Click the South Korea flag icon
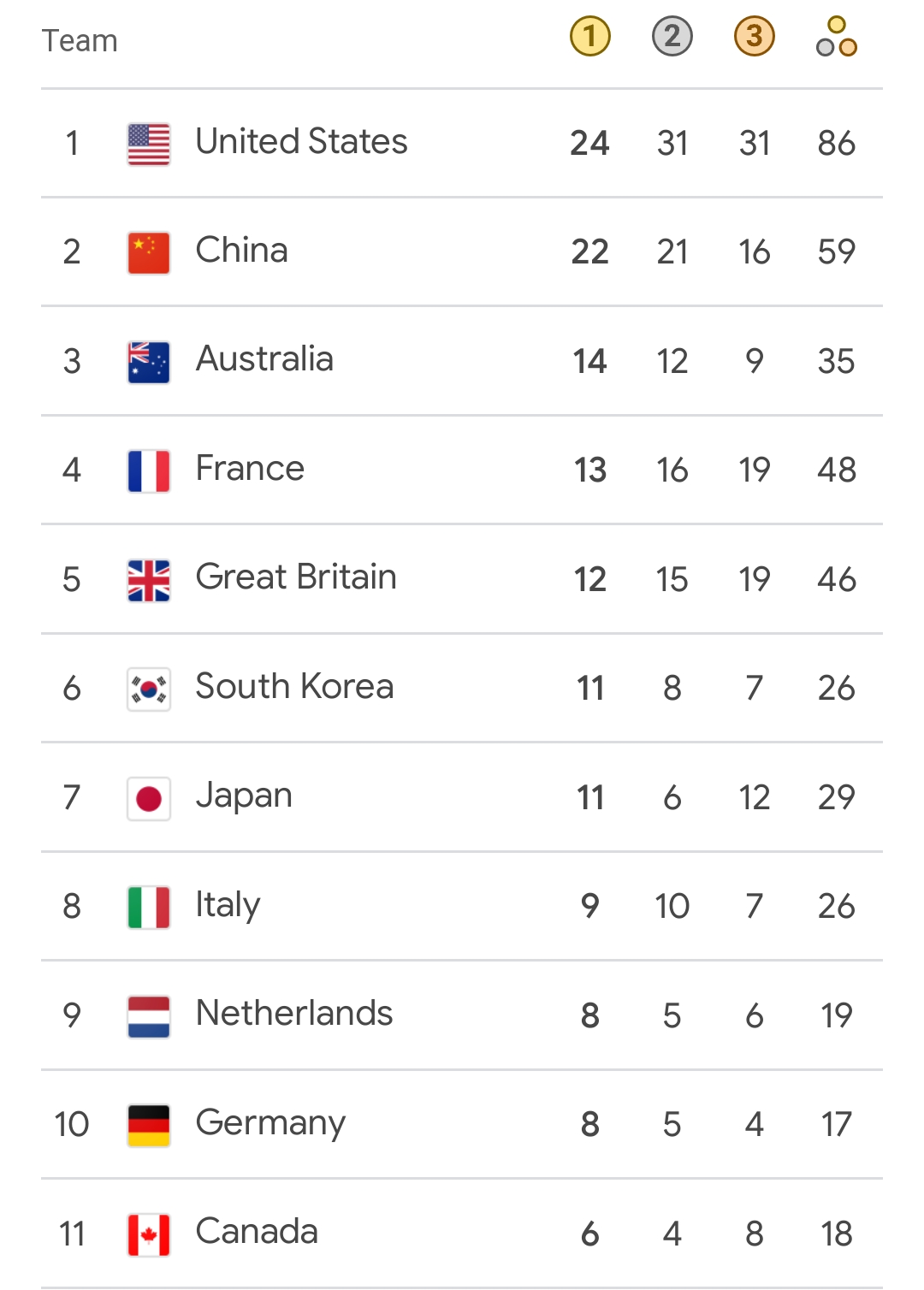 click(149, 689)
